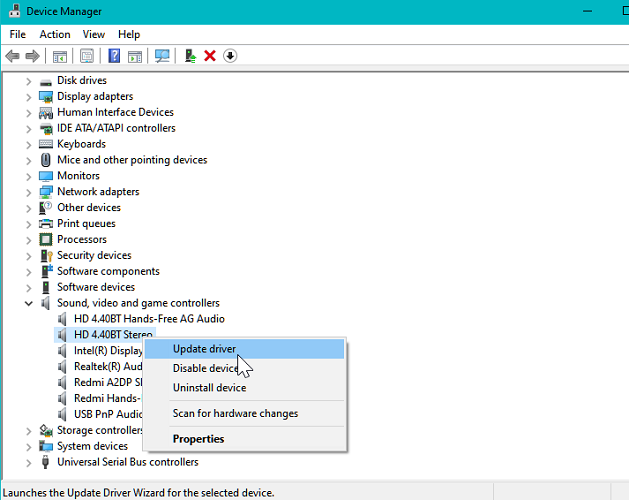Open the View menu
The image size is (629, 500).
point(94,35)
